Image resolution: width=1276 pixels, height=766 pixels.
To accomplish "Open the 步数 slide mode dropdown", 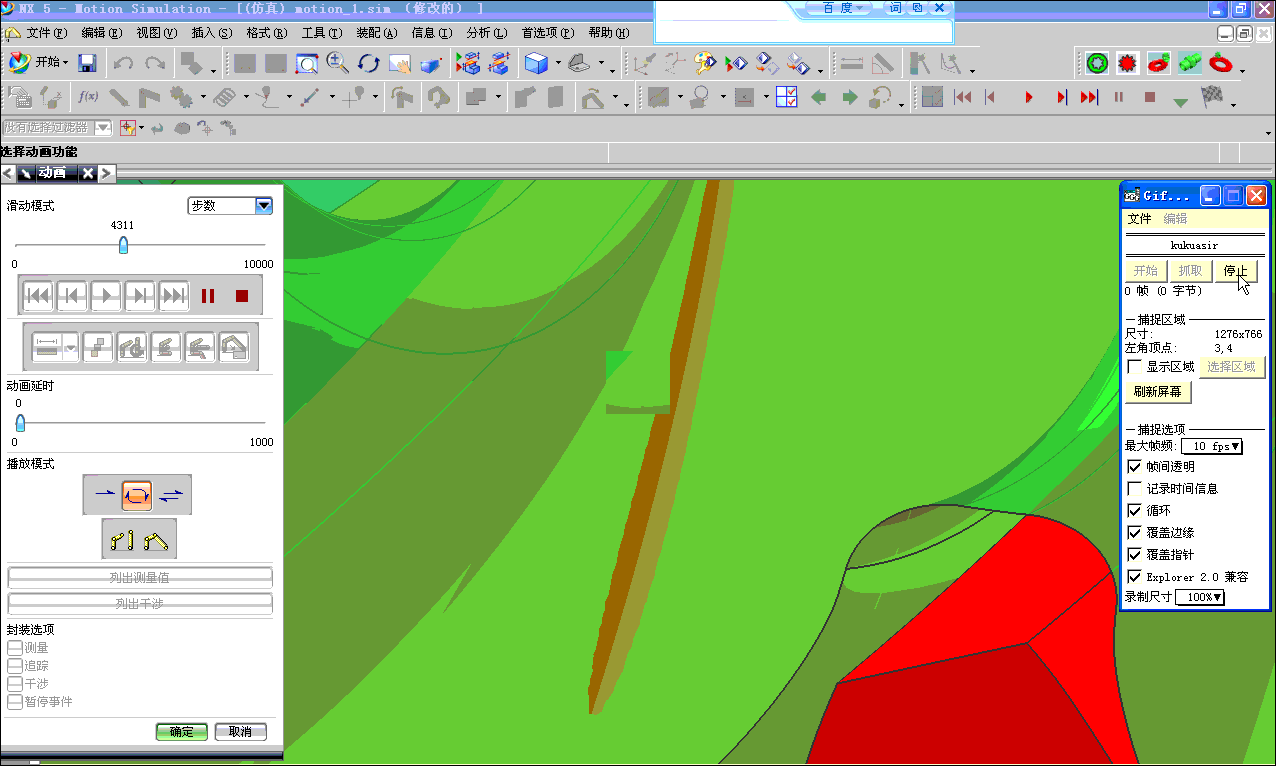I will point(231,206).
